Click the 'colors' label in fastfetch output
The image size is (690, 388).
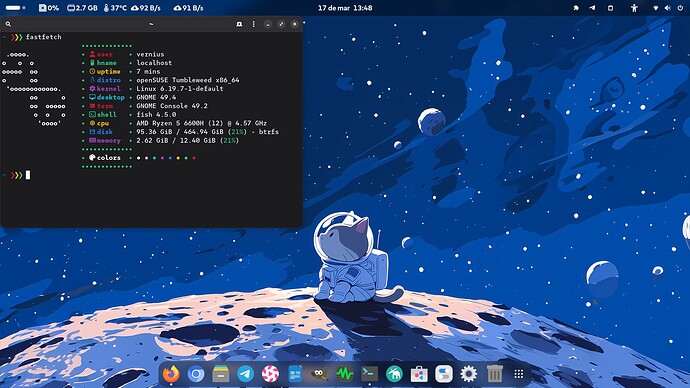click(108, 157)
